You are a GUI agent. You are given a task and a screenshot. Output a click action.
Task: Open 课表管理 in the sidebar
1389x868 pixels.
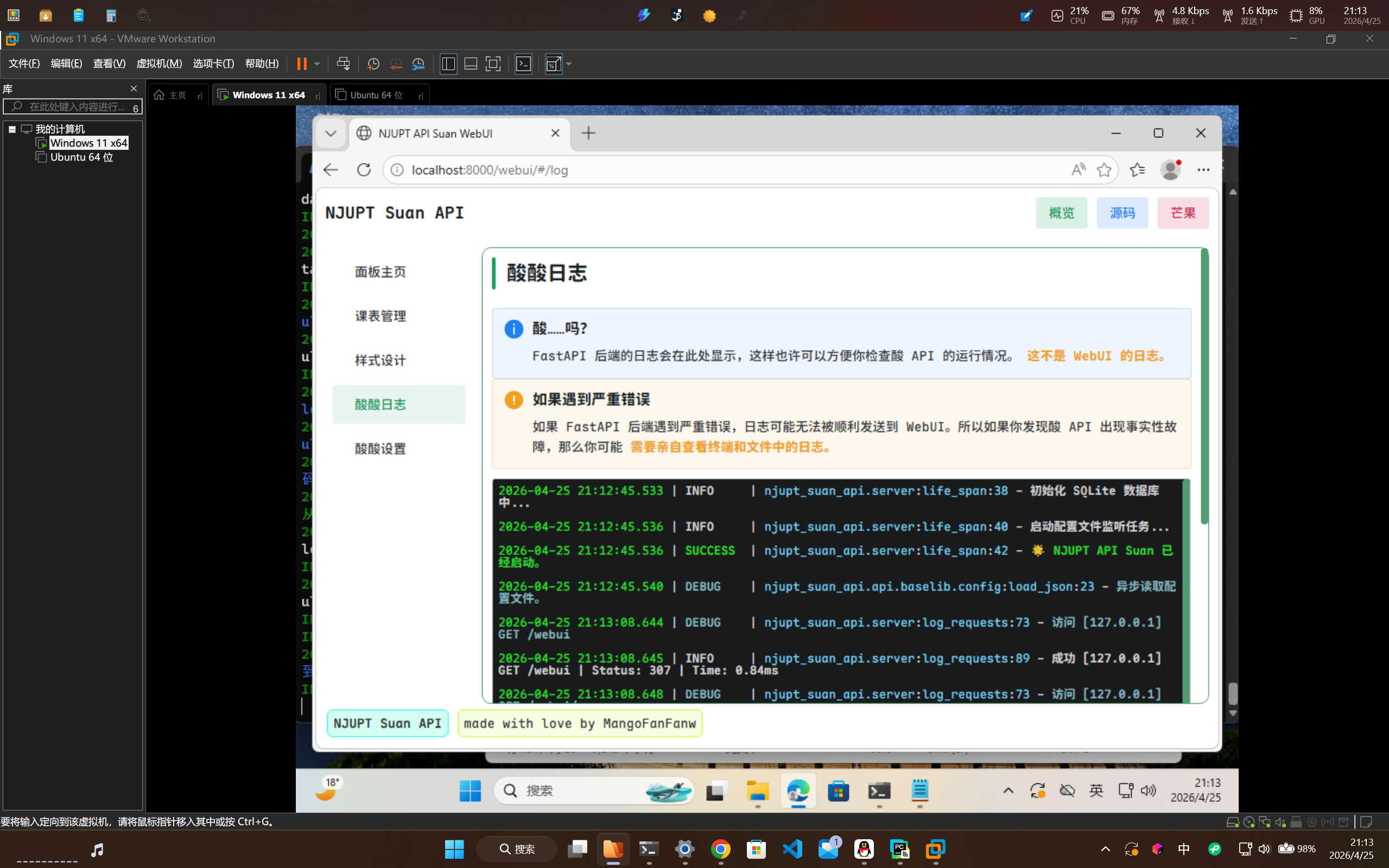click(x=380, y=316)
